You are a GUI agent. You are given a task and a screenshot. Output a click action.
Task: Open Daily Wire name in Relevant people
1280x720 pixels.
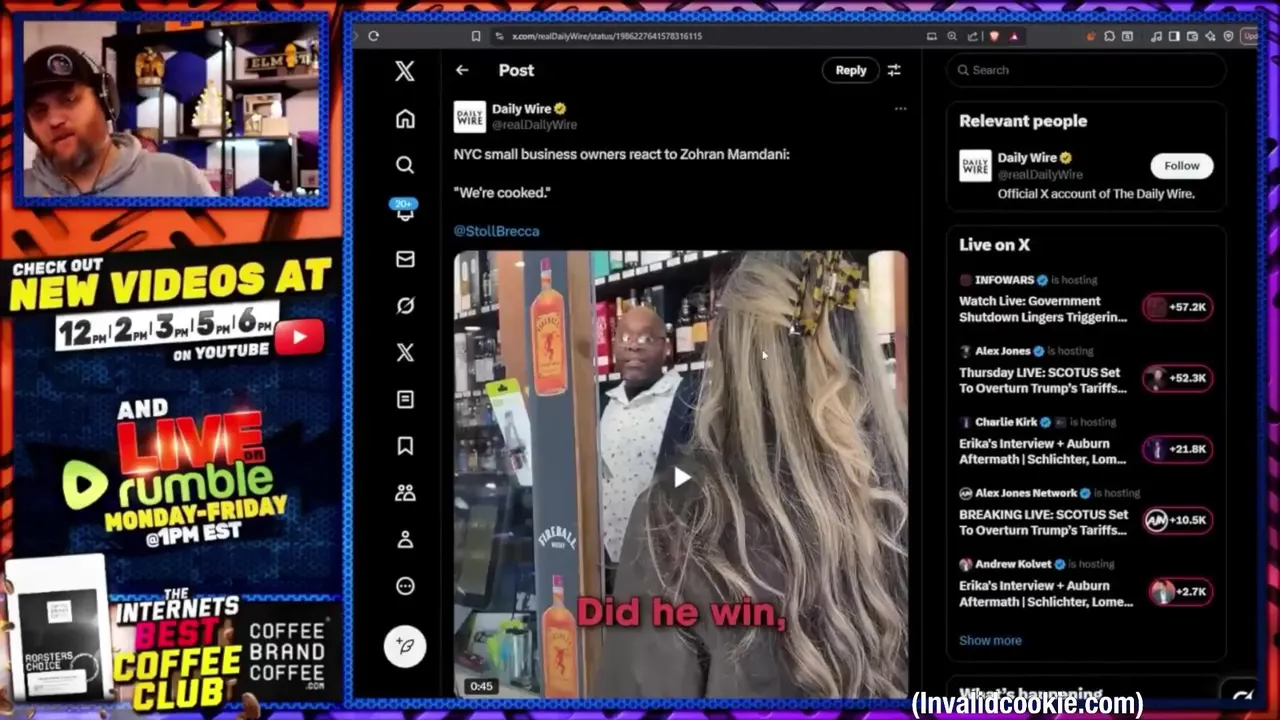pos(1027,158)
